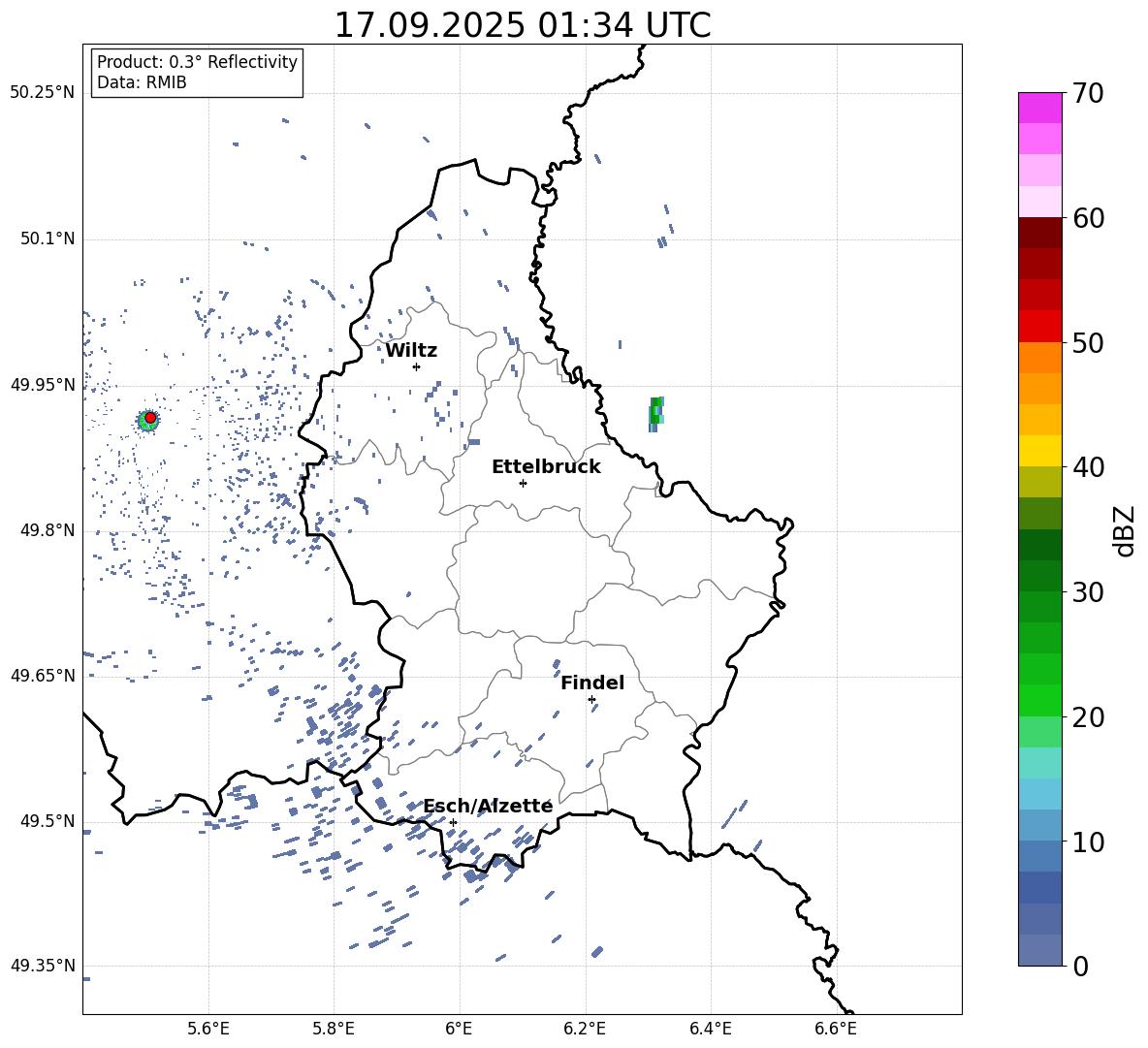Click the 30 colorbar tick value
Screen dimensions: 1148x1048
[1089, 592]
